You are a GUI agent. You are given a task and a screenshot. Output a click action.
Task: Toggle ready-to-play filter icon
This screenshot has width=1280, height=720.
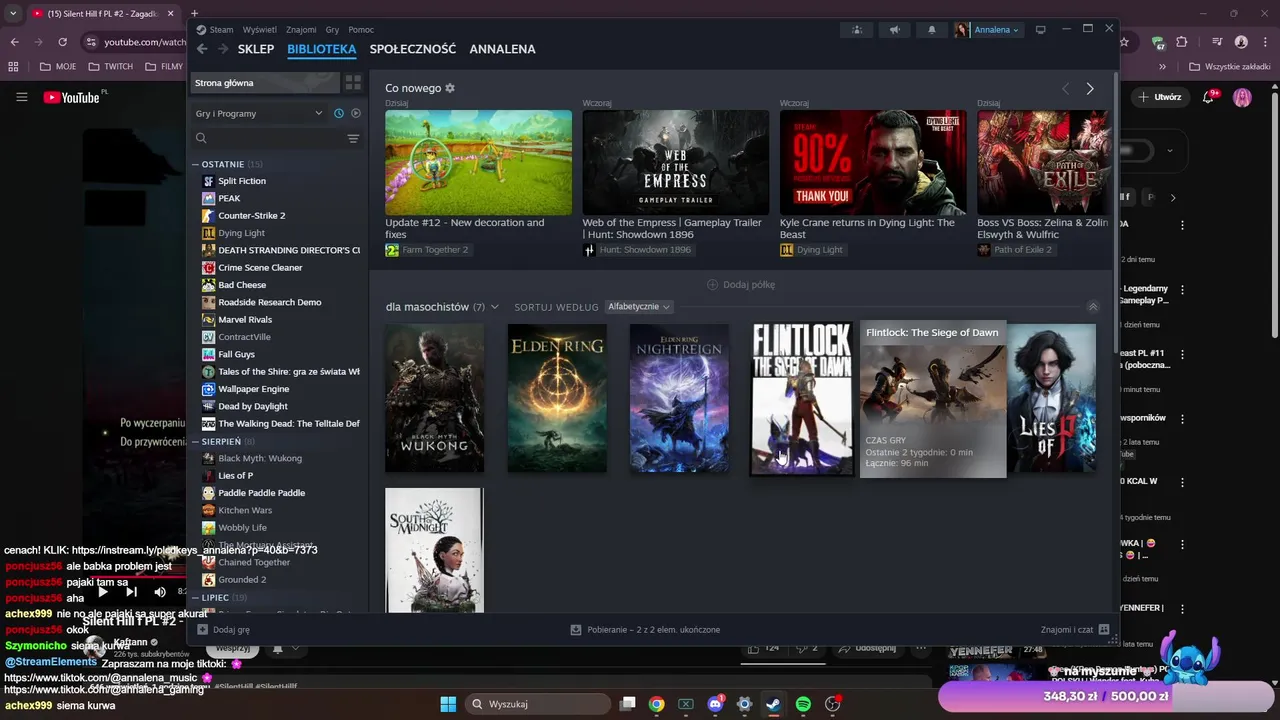[x=356, y=113]
